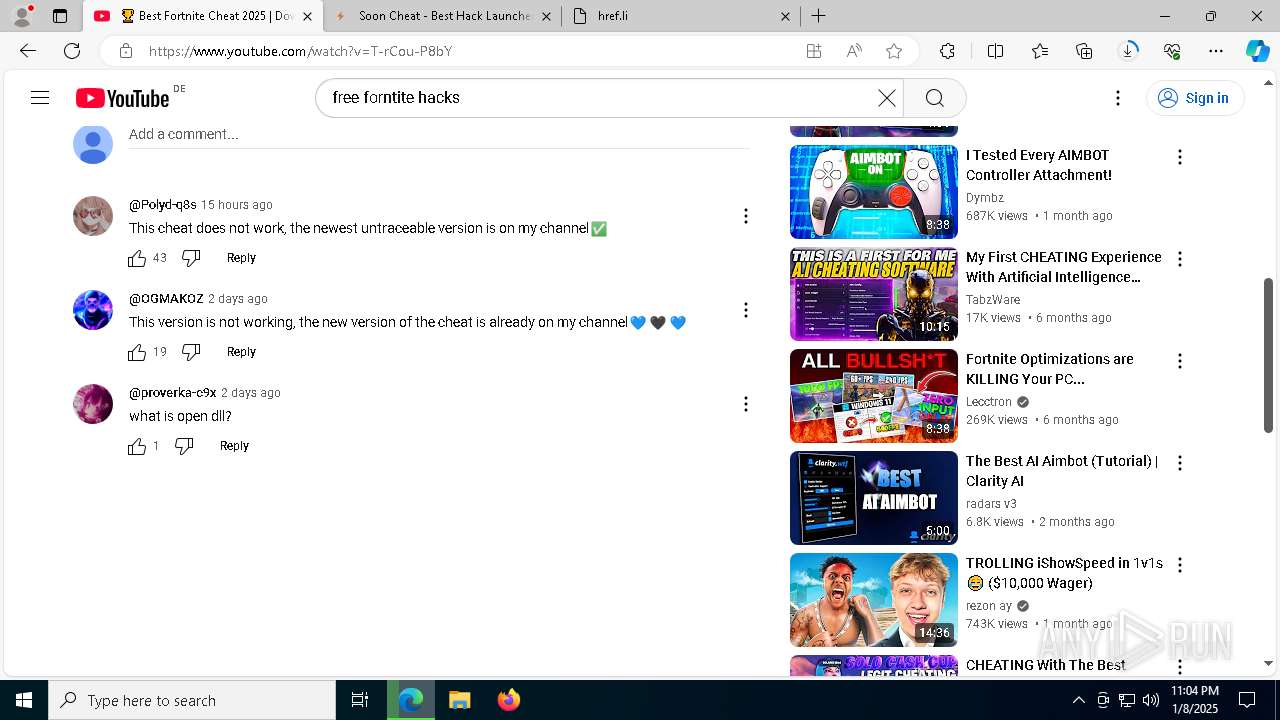
Task: Open options for 'TROLLING iShowSpeed' video
Action: point(1180,565)
